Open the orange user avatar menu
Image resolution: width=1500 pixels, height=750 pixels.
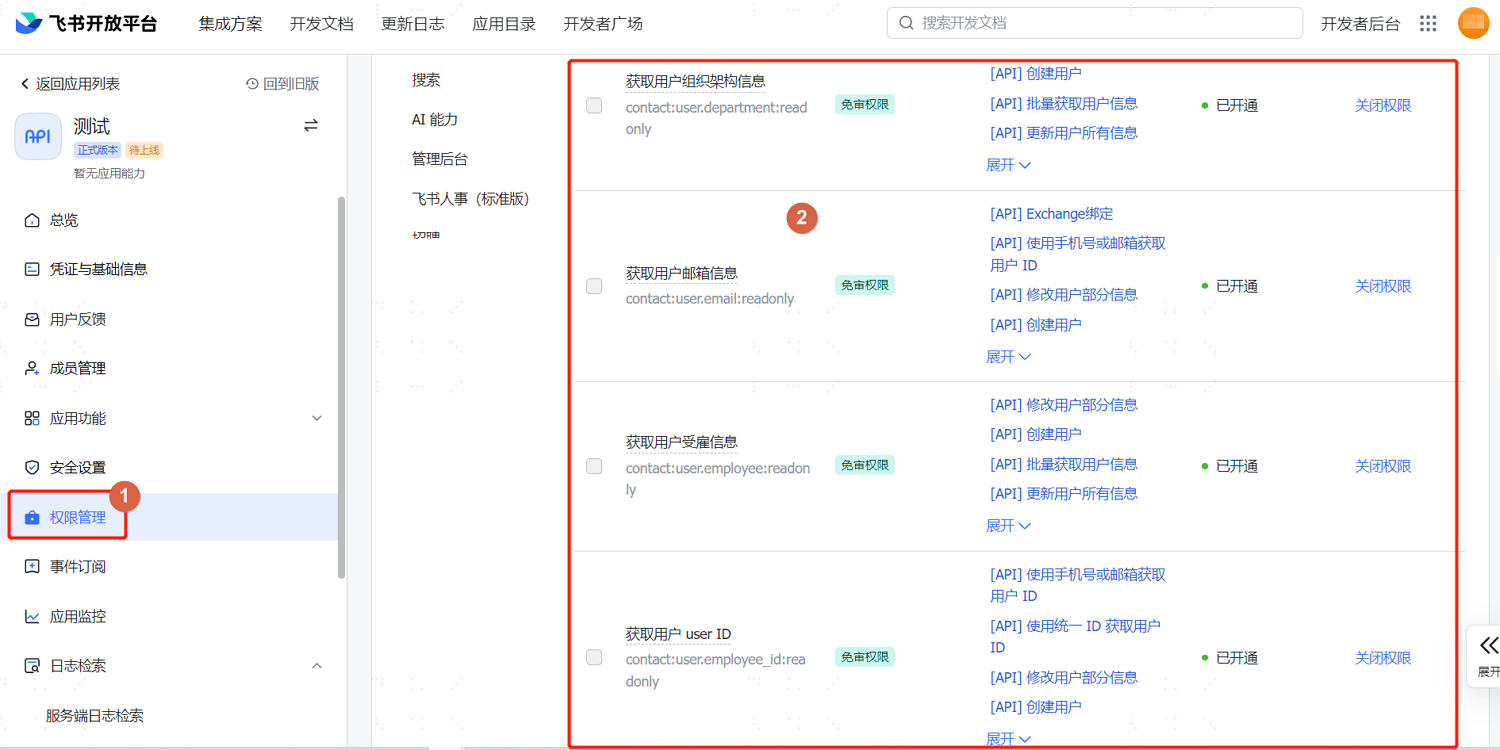(x=1474, y=23)
